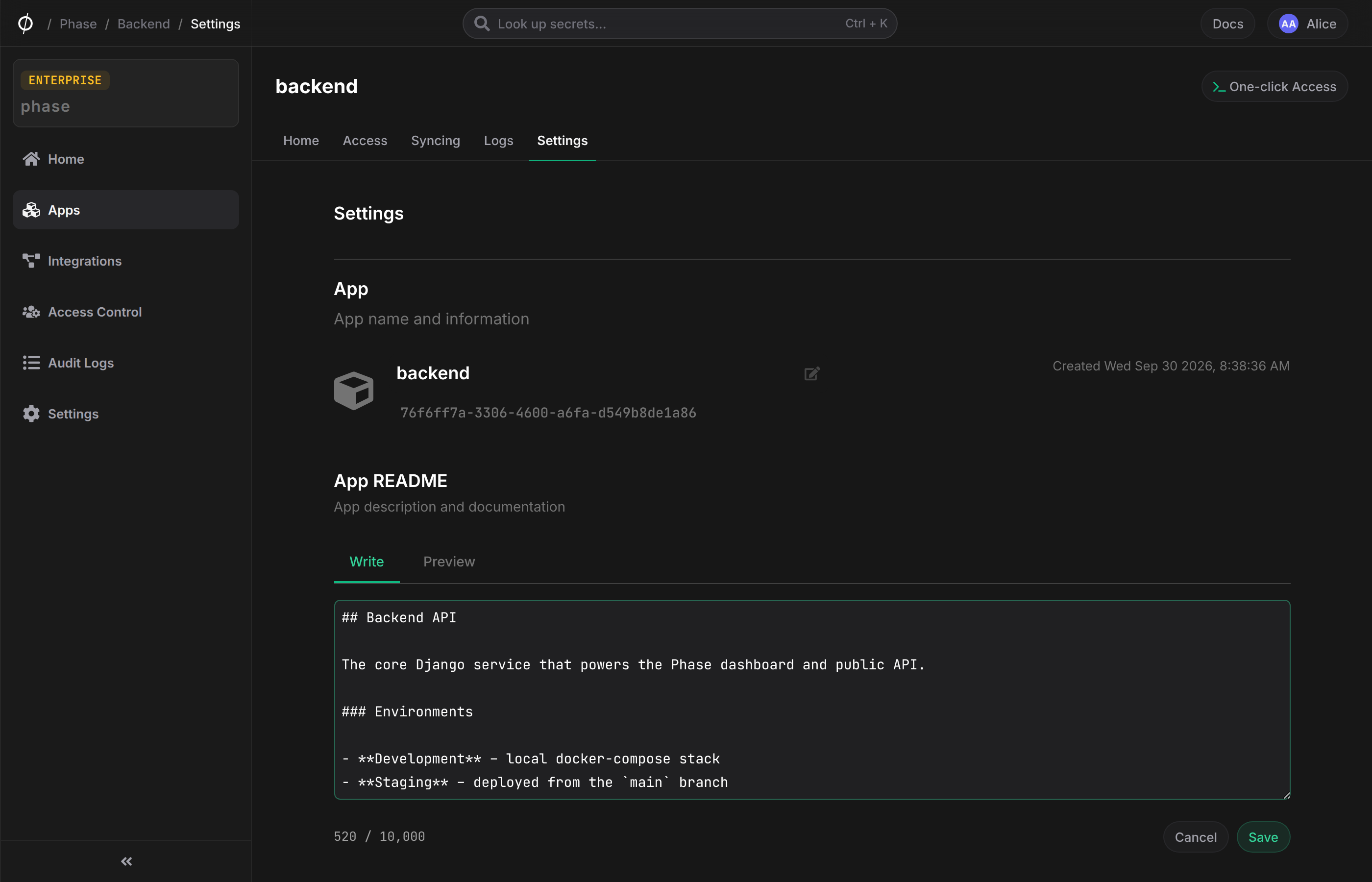
Task: Save the README changes
Action: [1263, 837]
